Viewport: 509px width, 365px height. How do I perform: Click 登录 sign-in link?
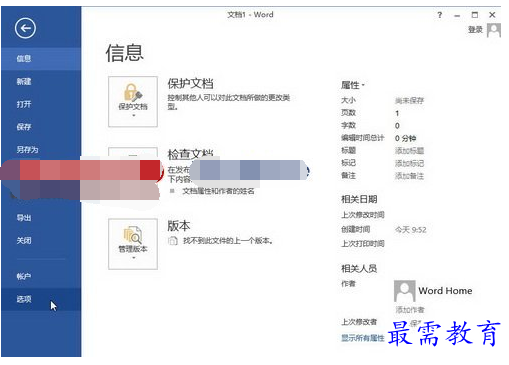(475, 30)
